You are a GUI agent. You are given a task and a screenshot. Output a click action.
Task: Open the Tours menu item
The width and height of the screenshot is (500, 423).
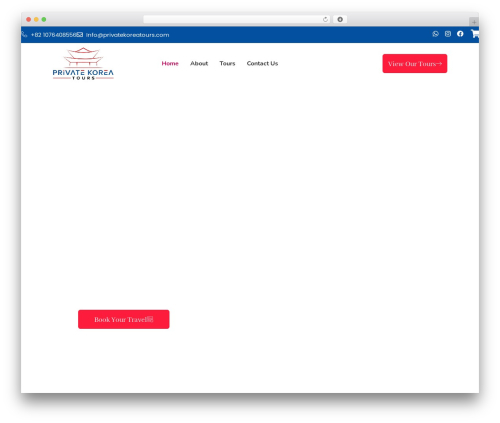coord(227,63)
